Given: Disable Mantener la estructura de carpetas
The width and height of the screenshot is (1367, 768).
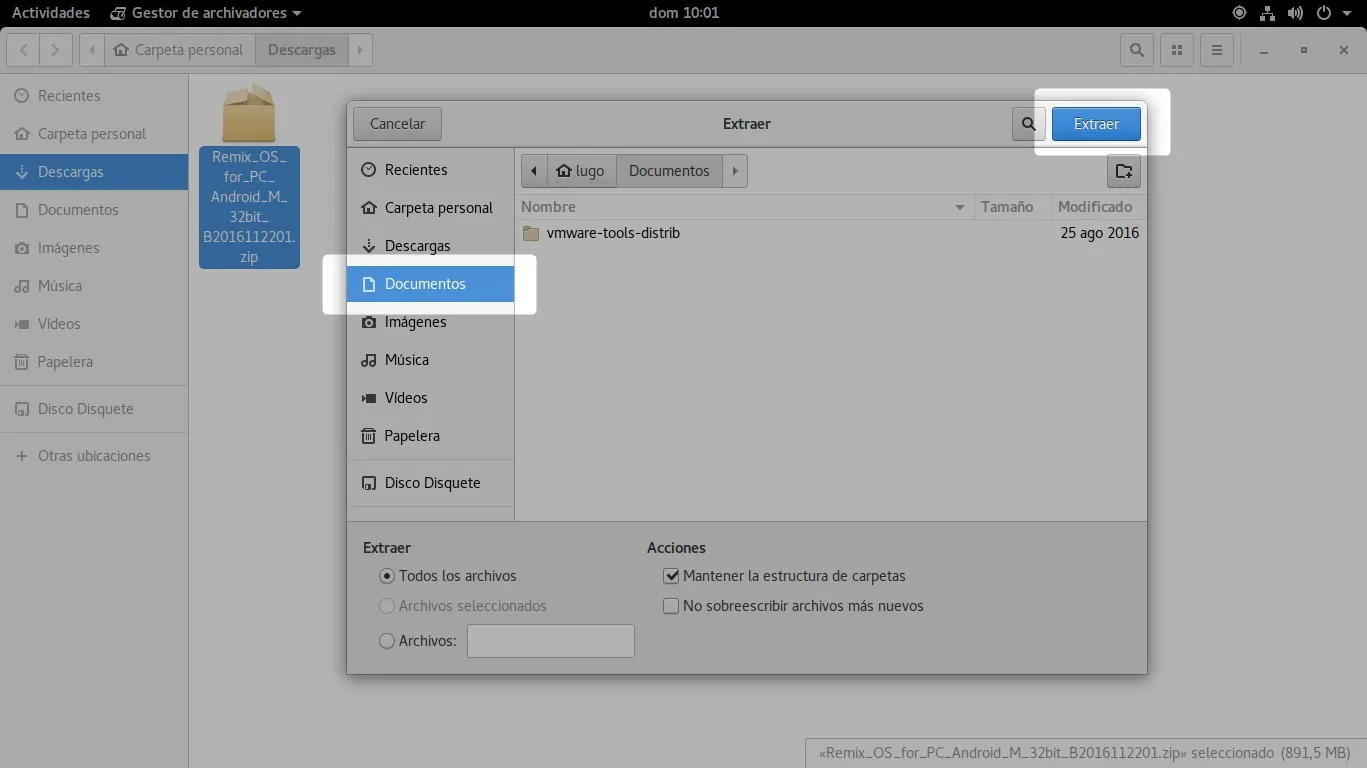Looking at the screenshot, I should [x=671, y=575].
